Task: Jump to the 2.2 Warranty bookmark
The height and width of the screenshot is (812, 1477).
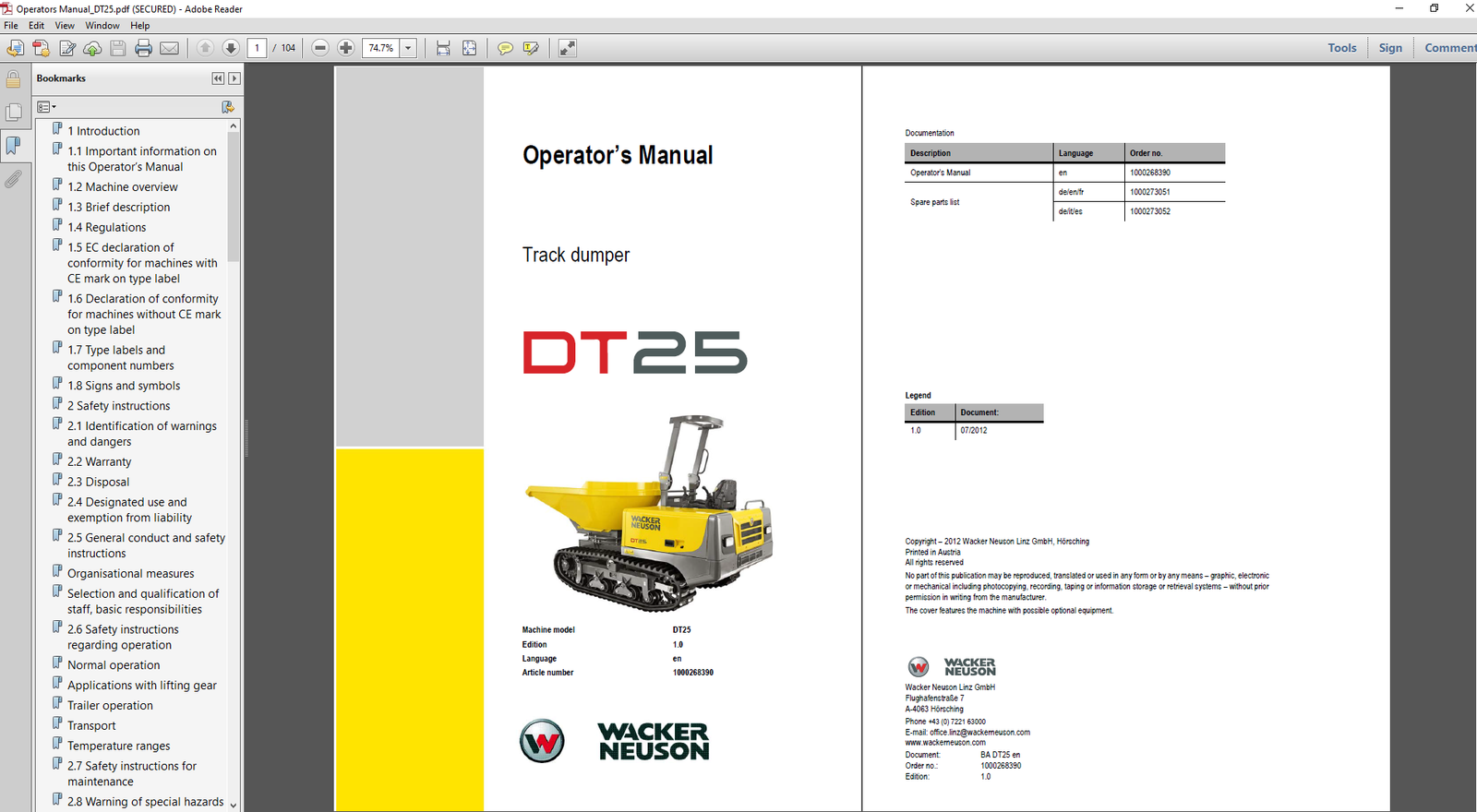Action: [99, 461]
